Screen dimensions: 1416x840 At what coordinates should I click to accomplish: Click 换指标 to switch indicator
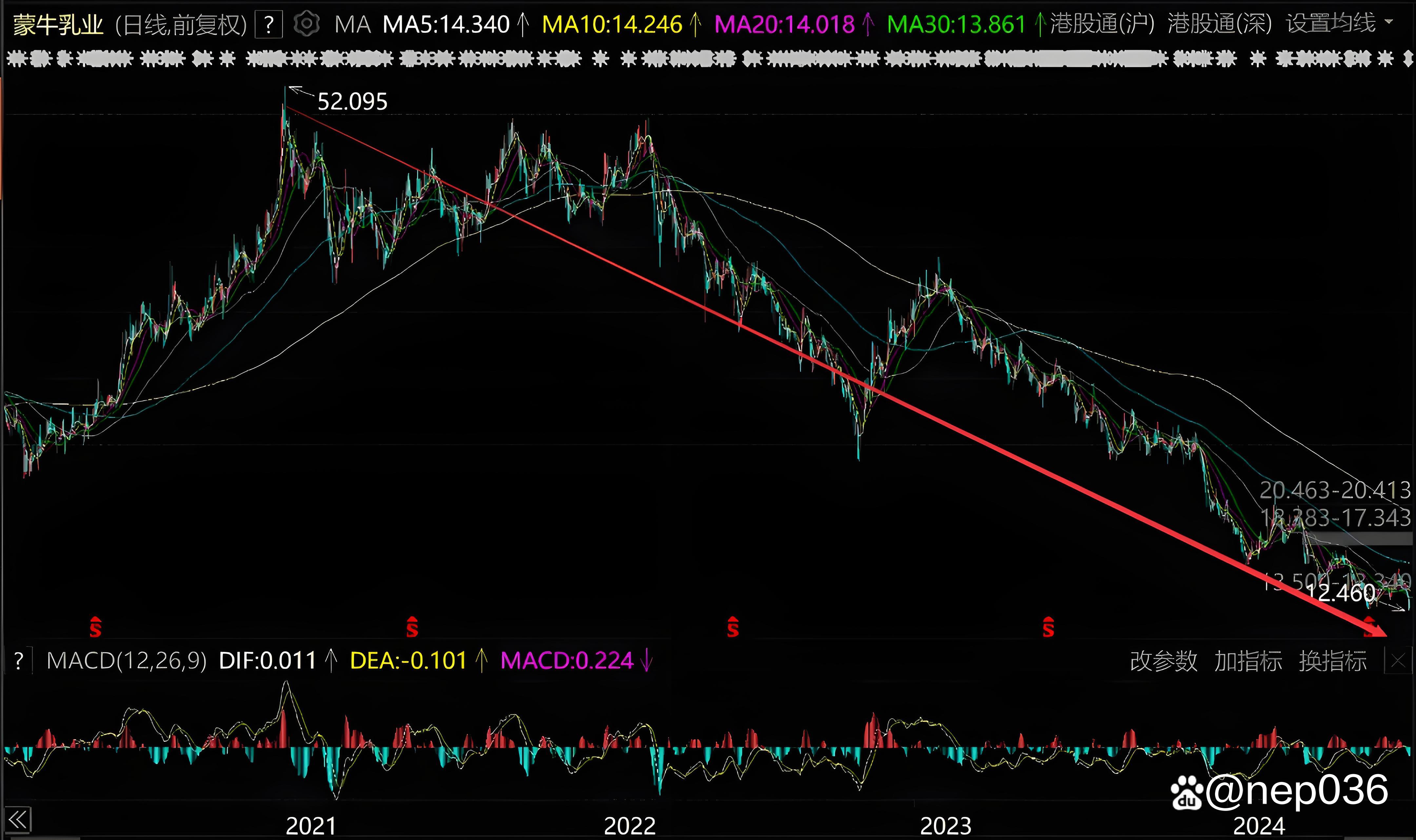click(1333, 661)
